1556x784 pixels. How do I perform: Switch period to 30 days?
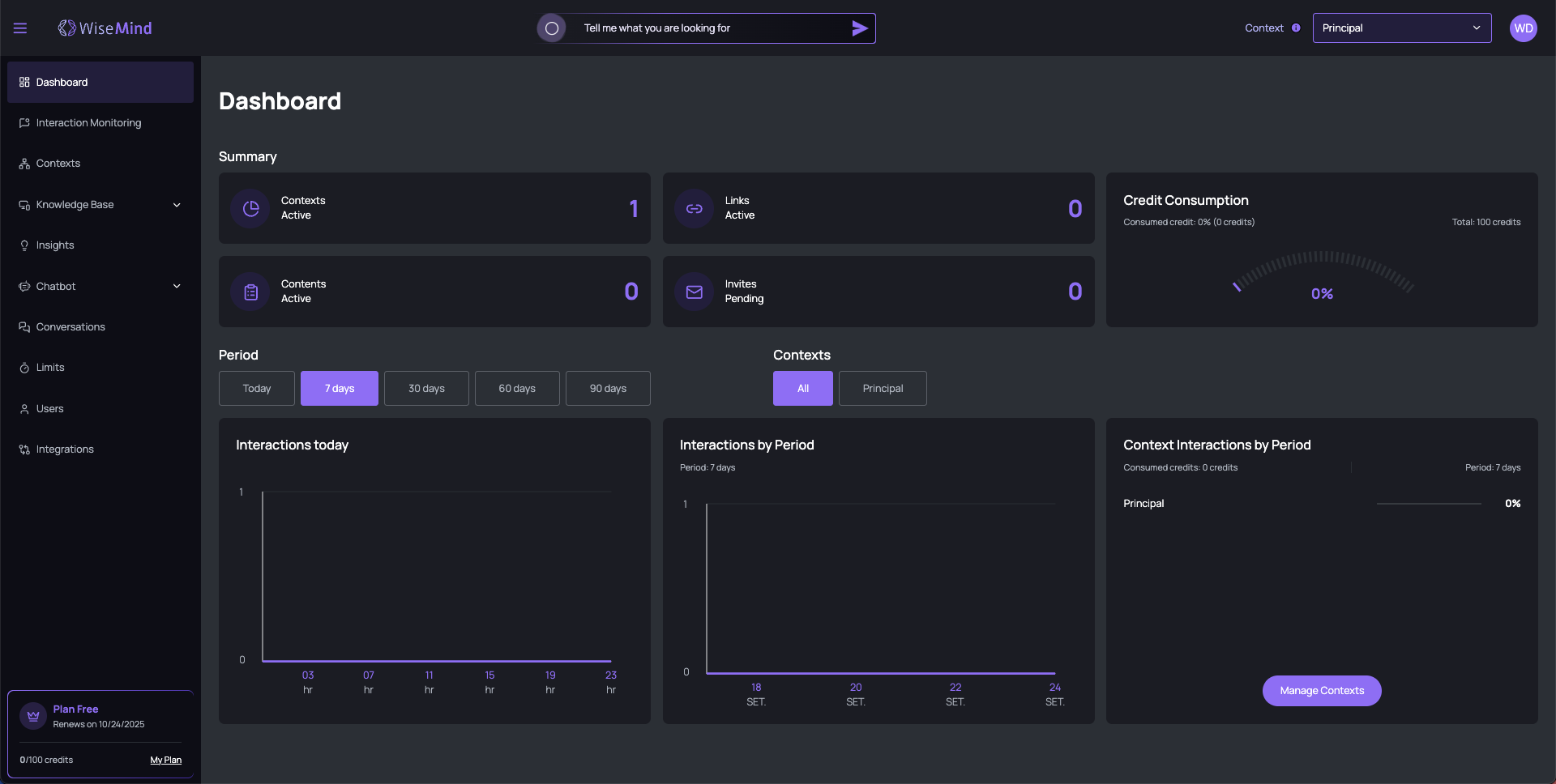[x=426, y=389]
